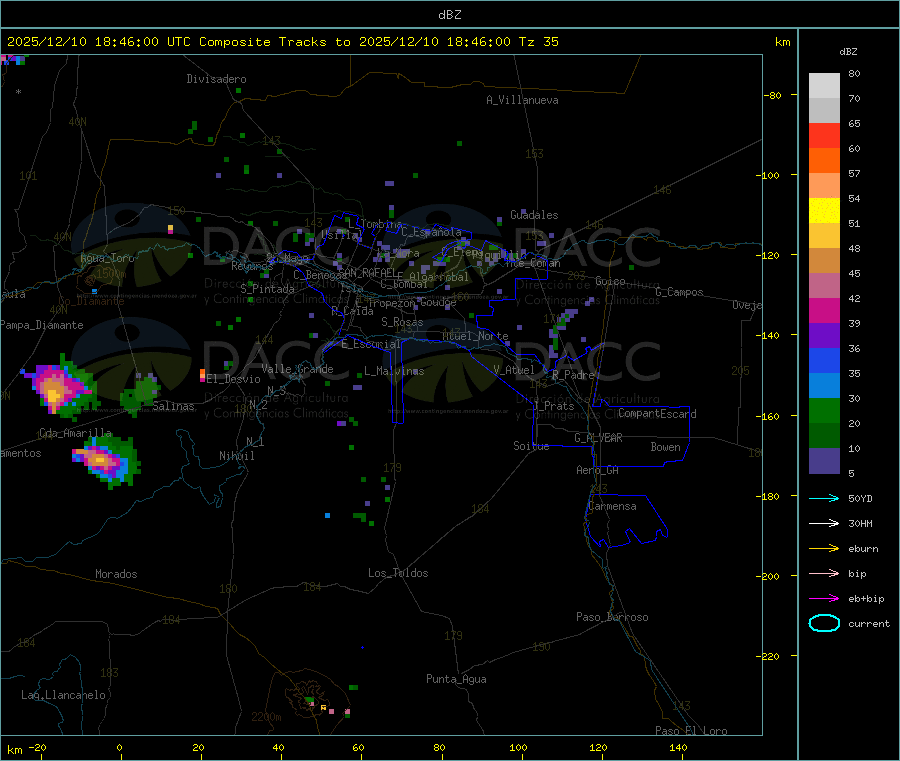
Task: Select the magenta 39–42 dBZ swatch
Action: pyautogui.click(x=824, y=310)
